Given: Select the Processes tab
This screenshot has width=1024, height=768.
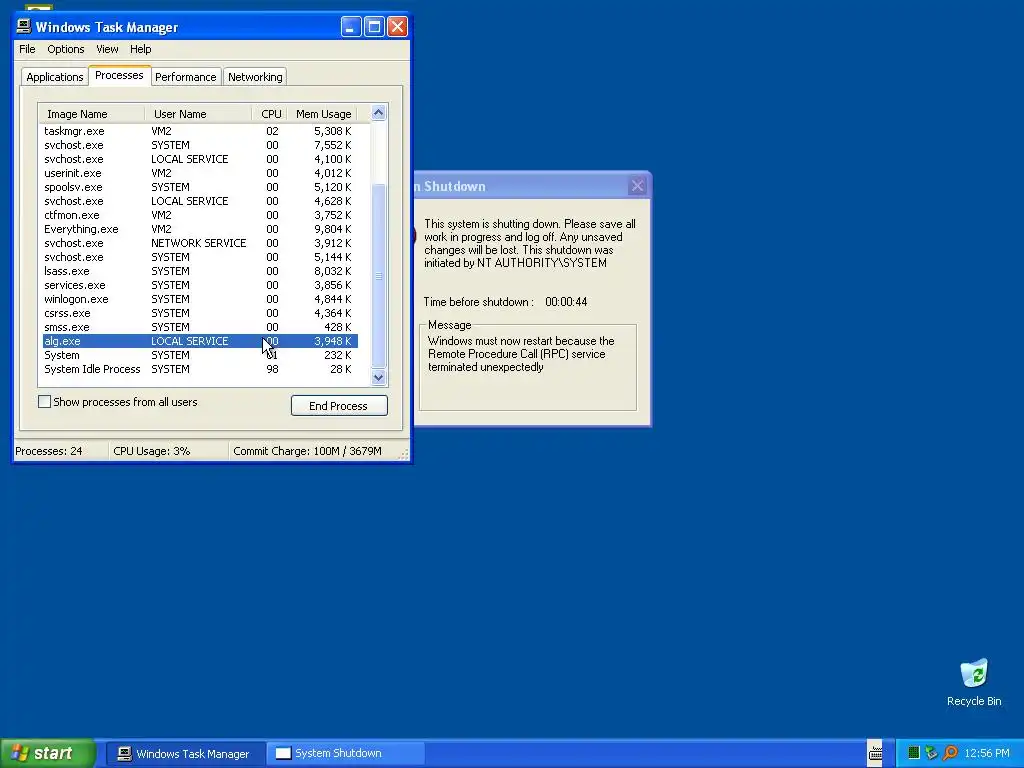Looking at the screenshot, I should point(119,75).
